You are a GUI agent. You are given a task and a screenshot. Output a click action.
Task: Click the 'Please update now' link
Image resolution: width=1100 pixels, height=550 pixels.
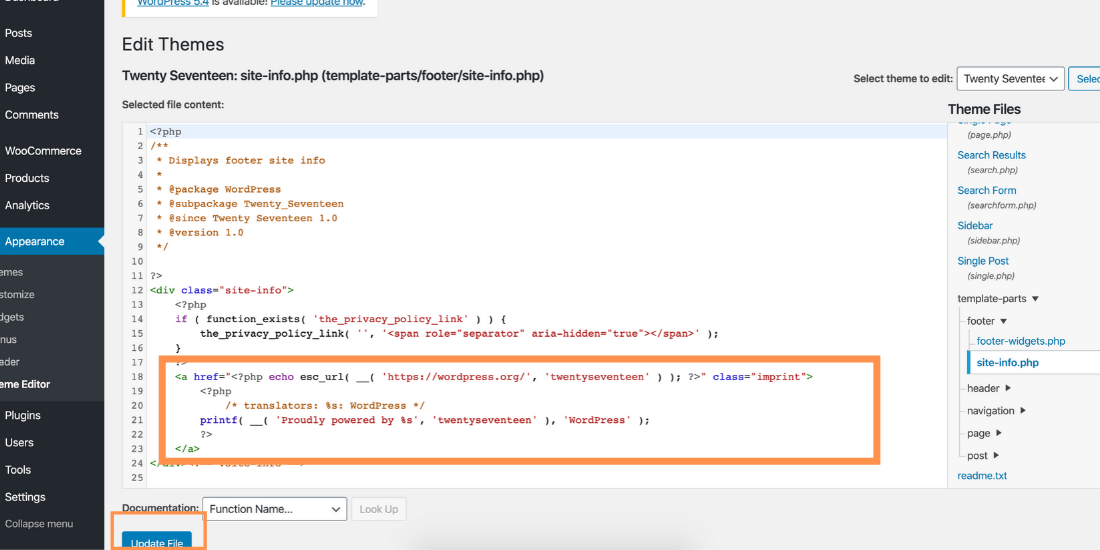pyautogui.click(x=316, y=3)
